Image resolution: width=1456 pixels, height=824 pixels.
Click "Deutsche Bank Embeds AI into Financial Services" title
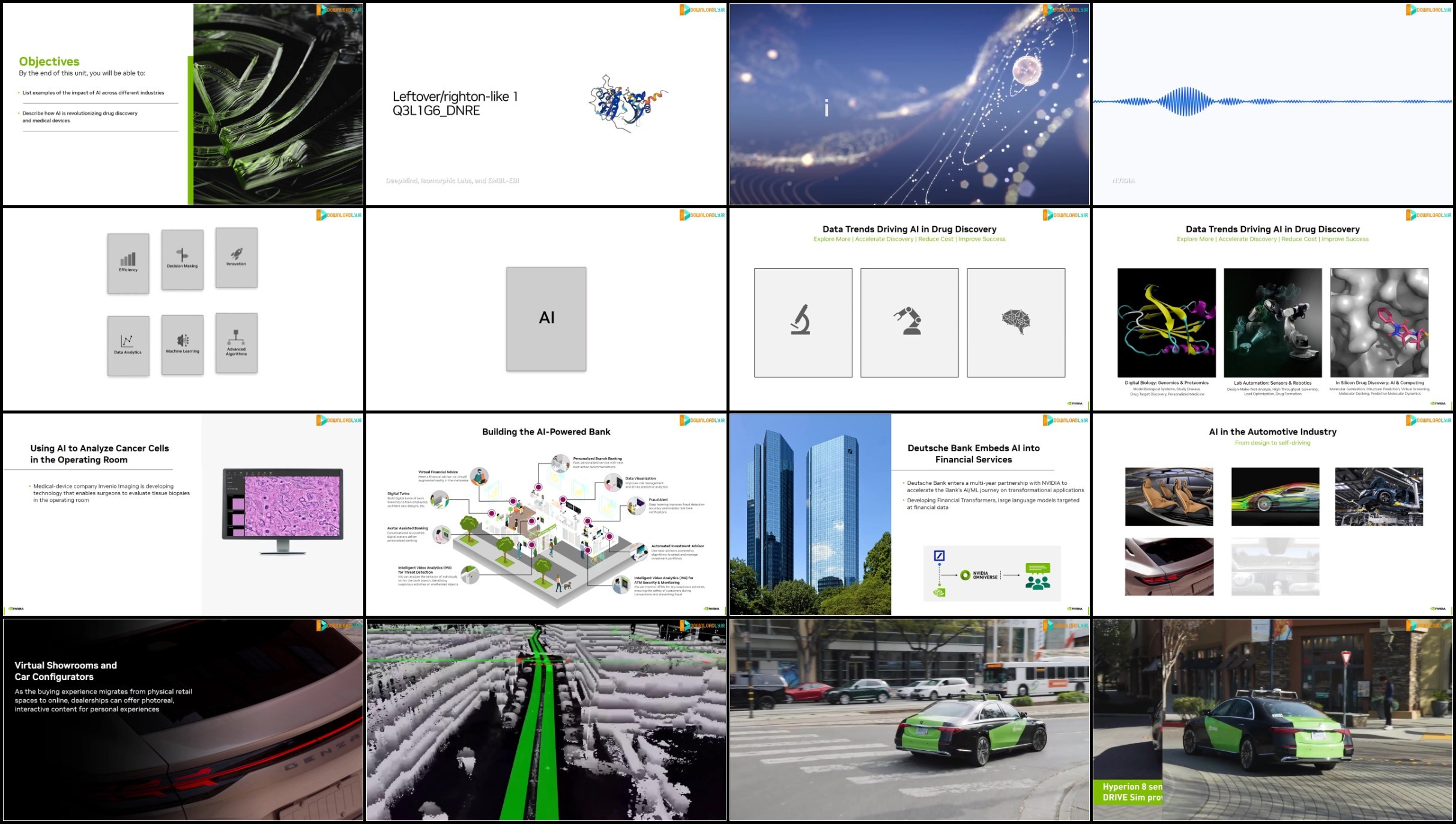click(973, 454)
